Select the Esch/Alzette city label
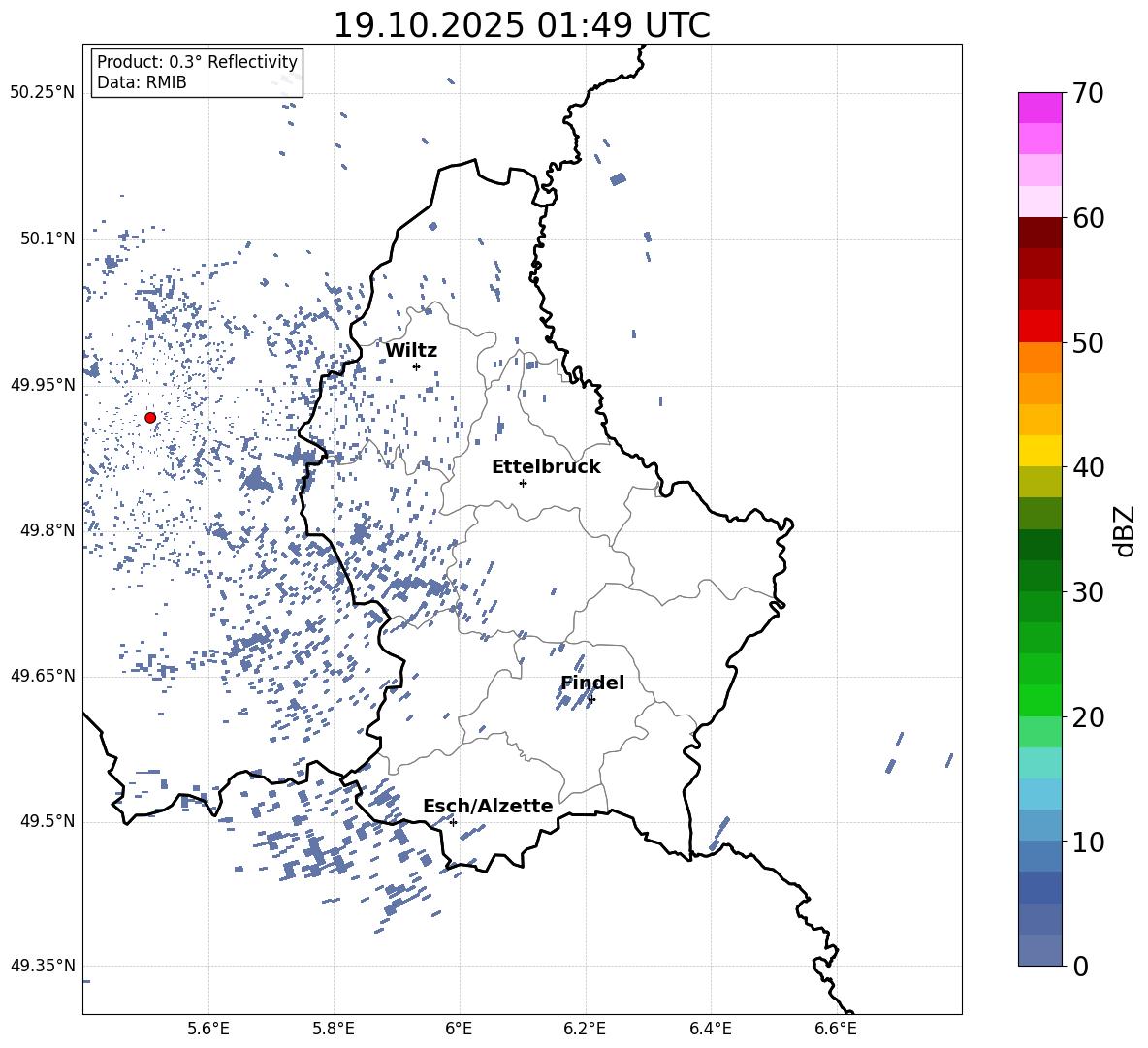 click(x=488, y=806)
